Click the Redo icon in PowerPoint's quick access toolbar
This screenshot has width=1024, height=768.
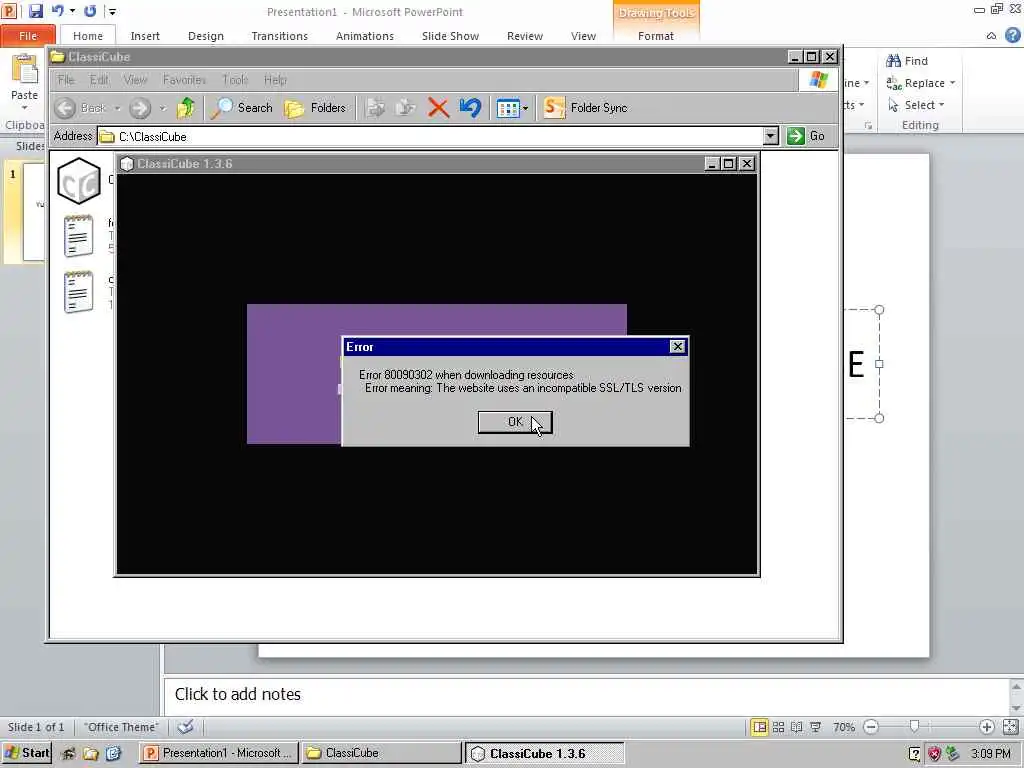[90, 11]
